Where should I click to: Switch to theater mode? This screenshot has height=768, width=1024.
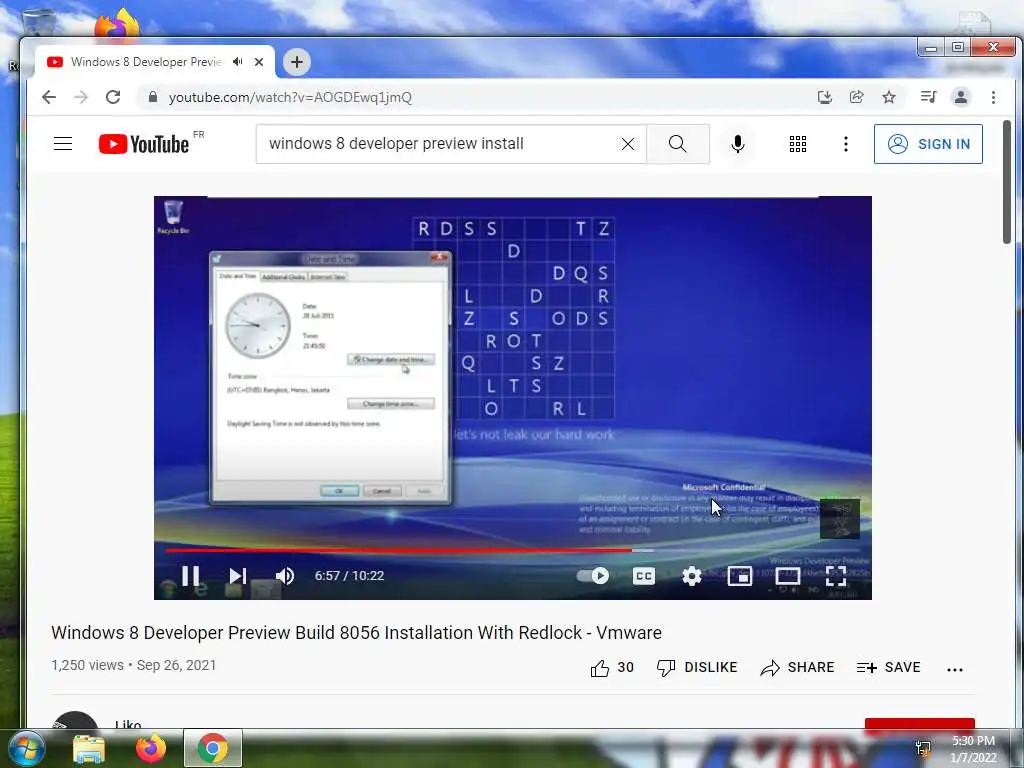pos(788,575)
